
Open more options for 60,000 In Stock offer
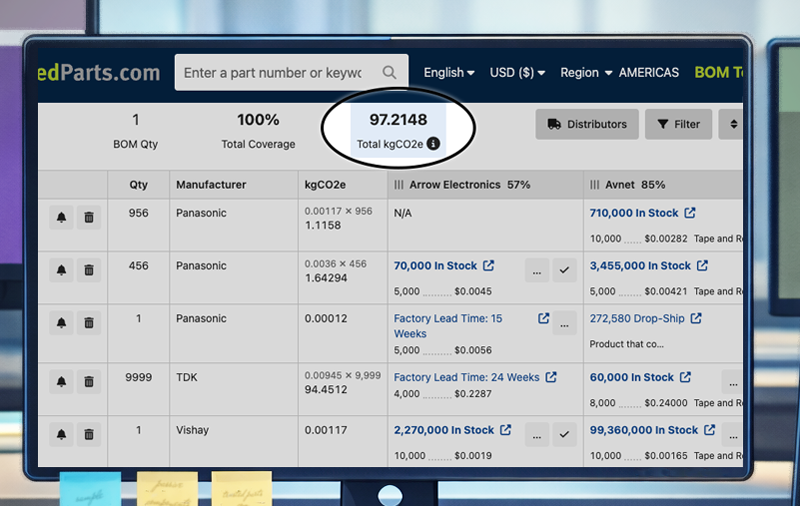coord(733,382)
